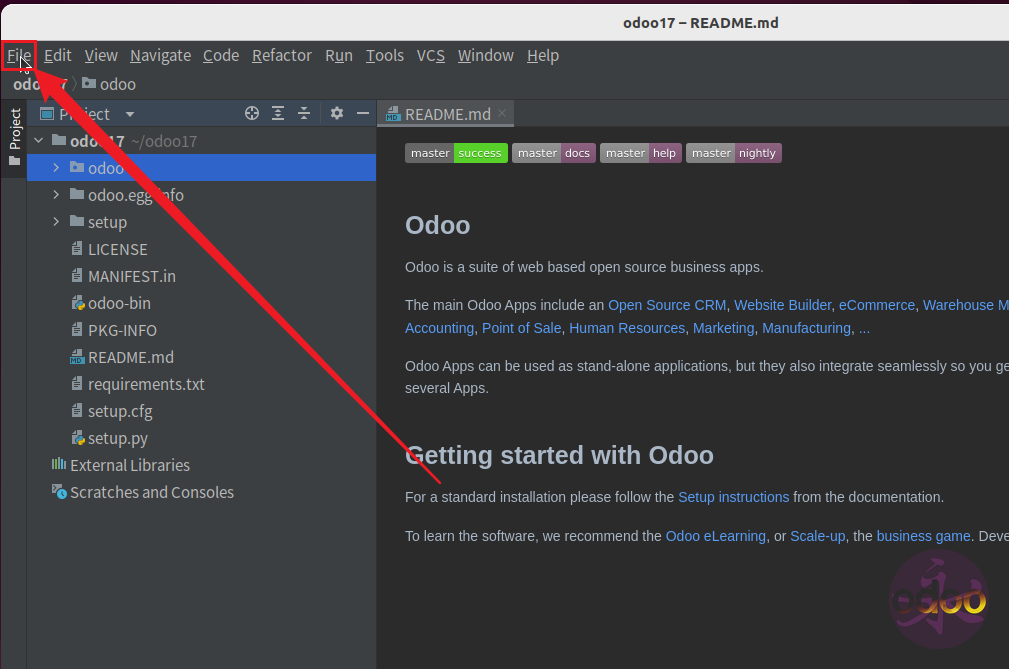Viewport: 1009px width, 669px height.
Task: Select the odoo.egg-info folder row
Action: tap(201, 195)
